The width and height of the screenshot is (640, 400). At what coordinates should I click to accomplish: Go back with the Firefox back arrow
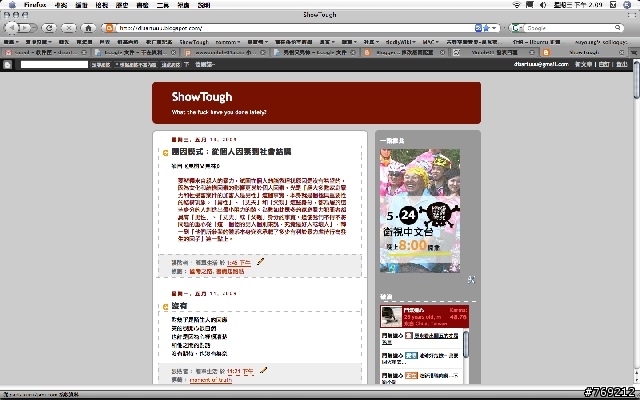(11, 28)
